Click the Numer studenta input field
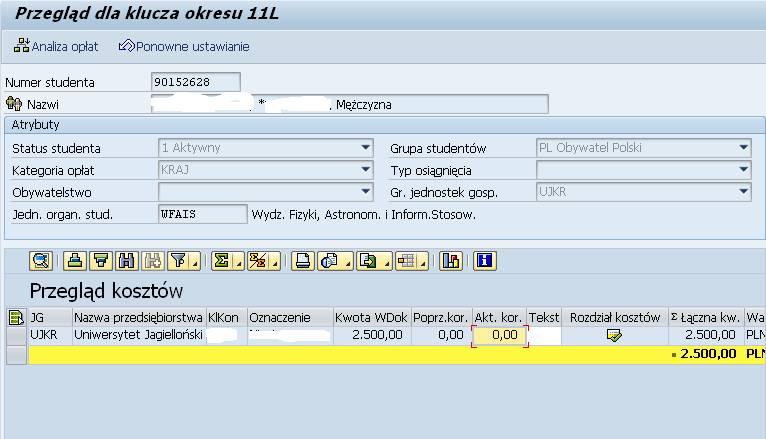 pos(195,82)
